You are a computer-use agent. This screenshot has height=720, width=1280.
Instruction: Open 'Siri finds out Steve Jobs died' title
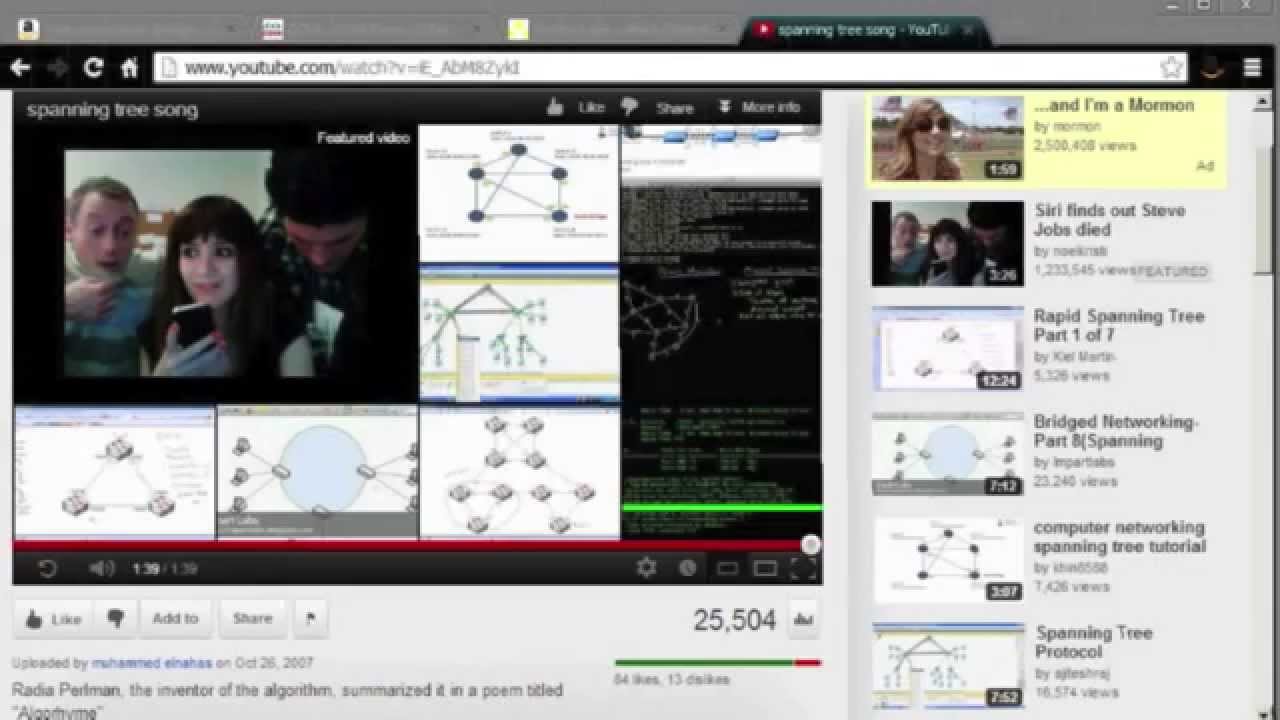(1109, 220)
